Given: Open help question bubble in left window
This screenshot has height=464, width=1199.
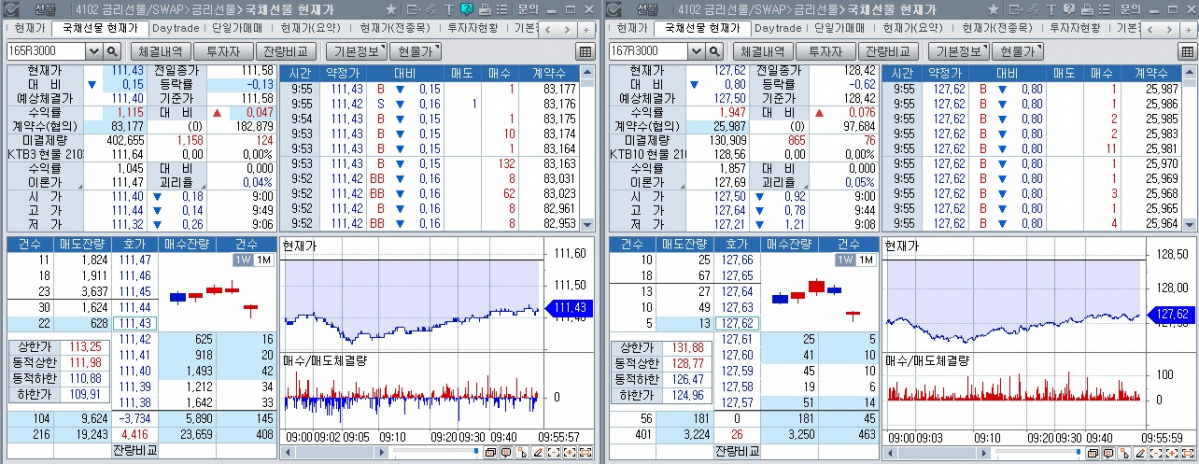Looking at the screenshot, I should [466, 10].
